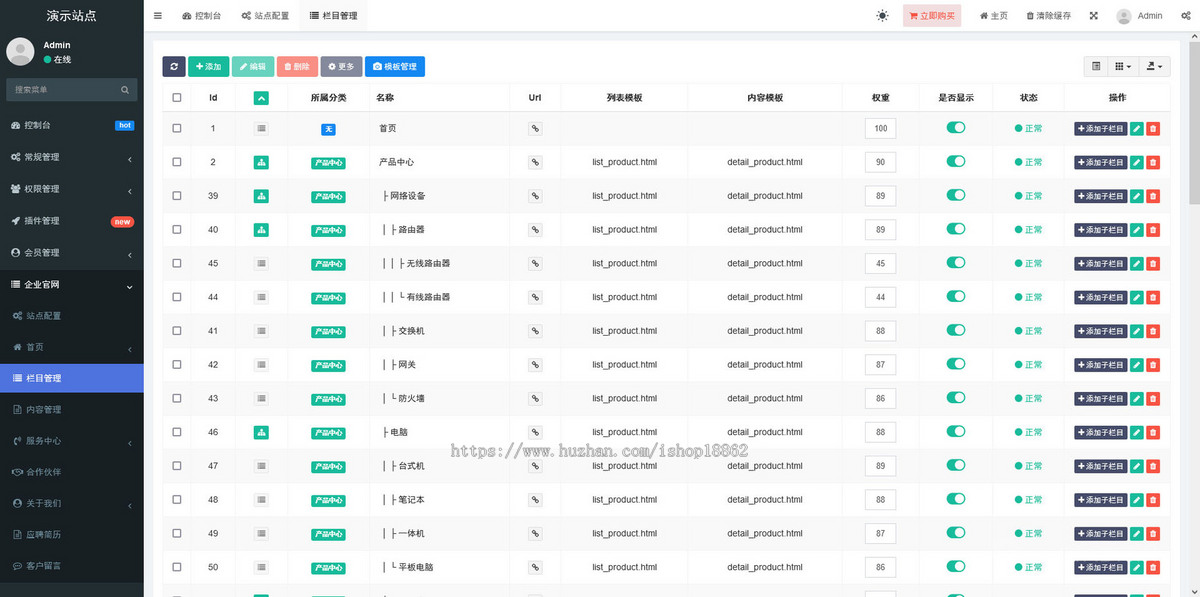This screenshot has height=597, width=1200.
Task: Switch to the 站点配置 tab
Action: point(265,15)
